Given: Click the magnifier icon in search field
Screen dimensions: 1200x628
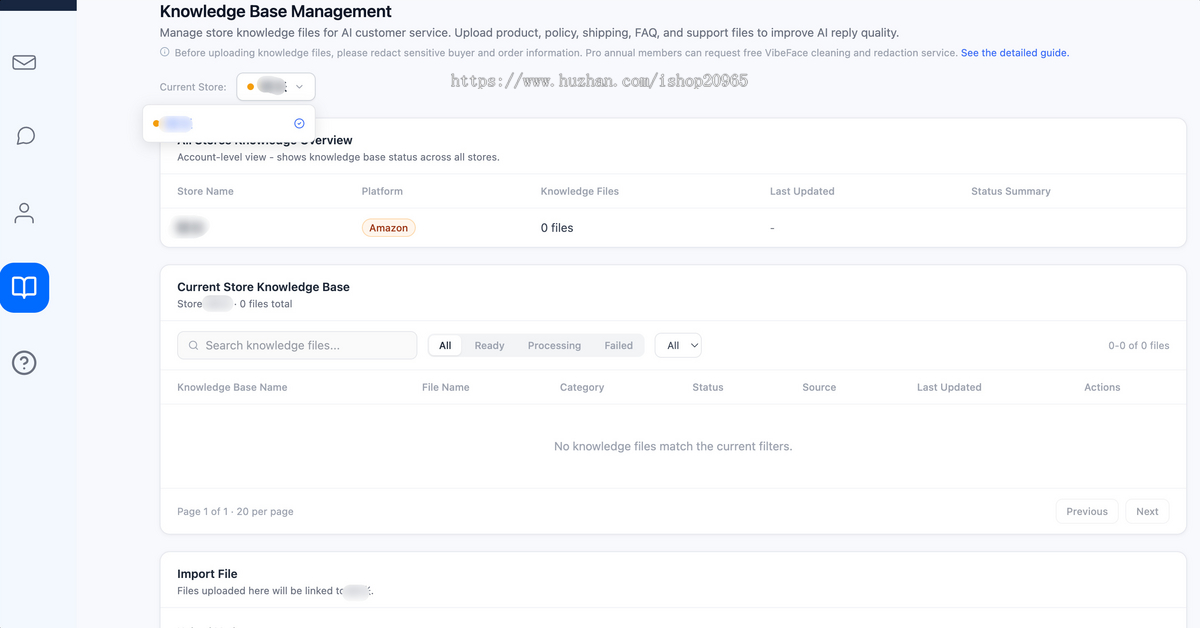Looking at the screenshot, I should [194, 346].
